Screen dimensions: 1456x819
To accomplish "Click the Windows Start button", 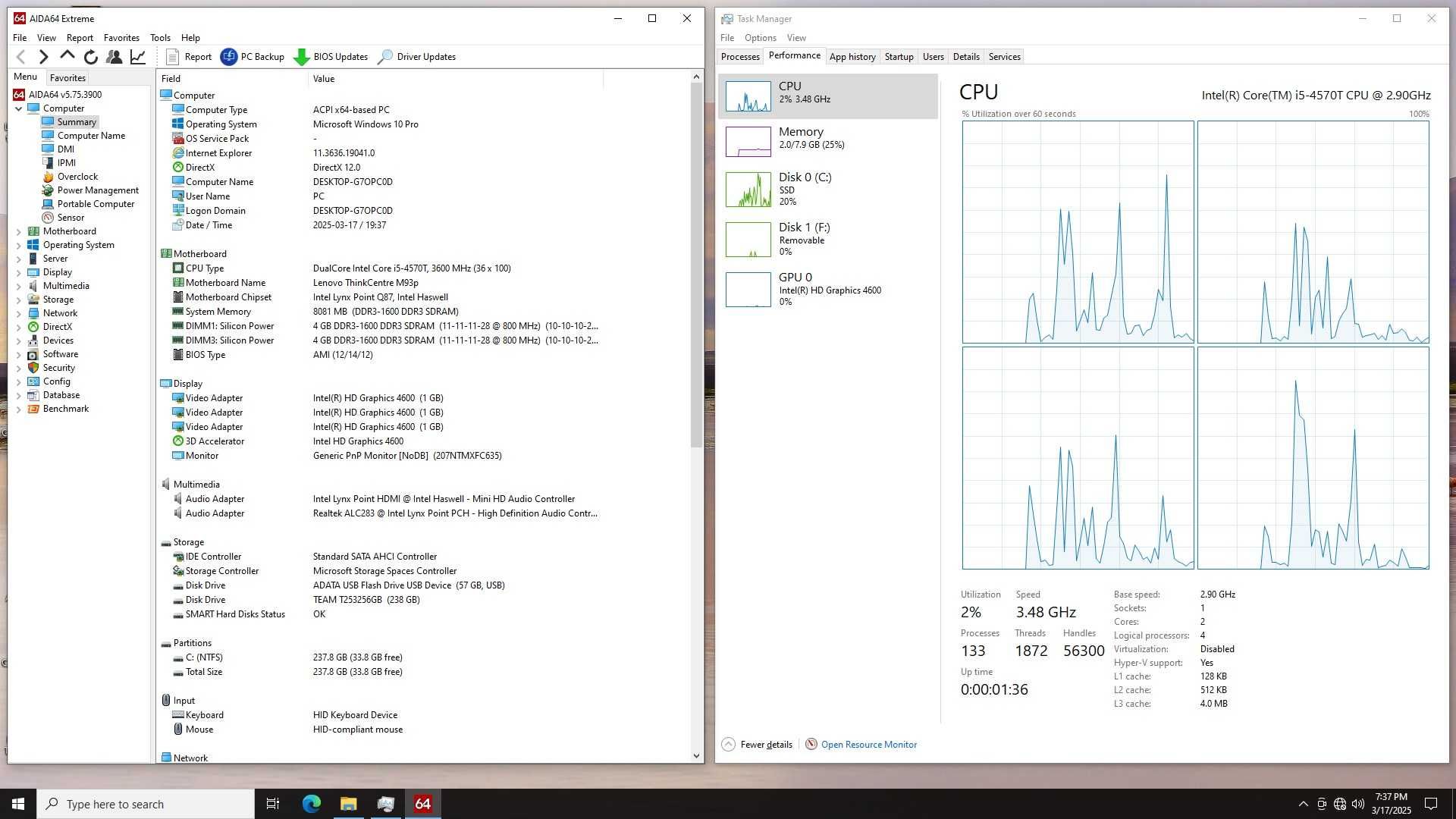I will point(18,804).
